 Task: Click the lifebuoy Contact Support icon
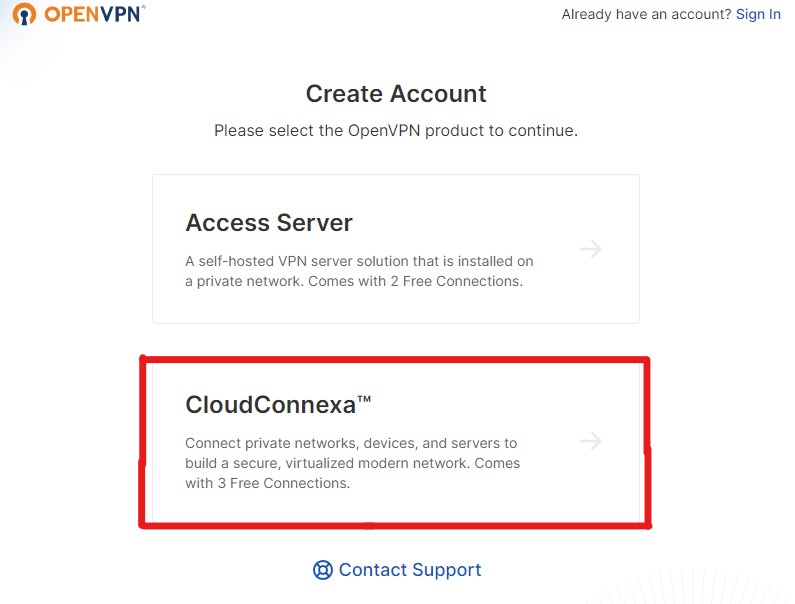323,570
